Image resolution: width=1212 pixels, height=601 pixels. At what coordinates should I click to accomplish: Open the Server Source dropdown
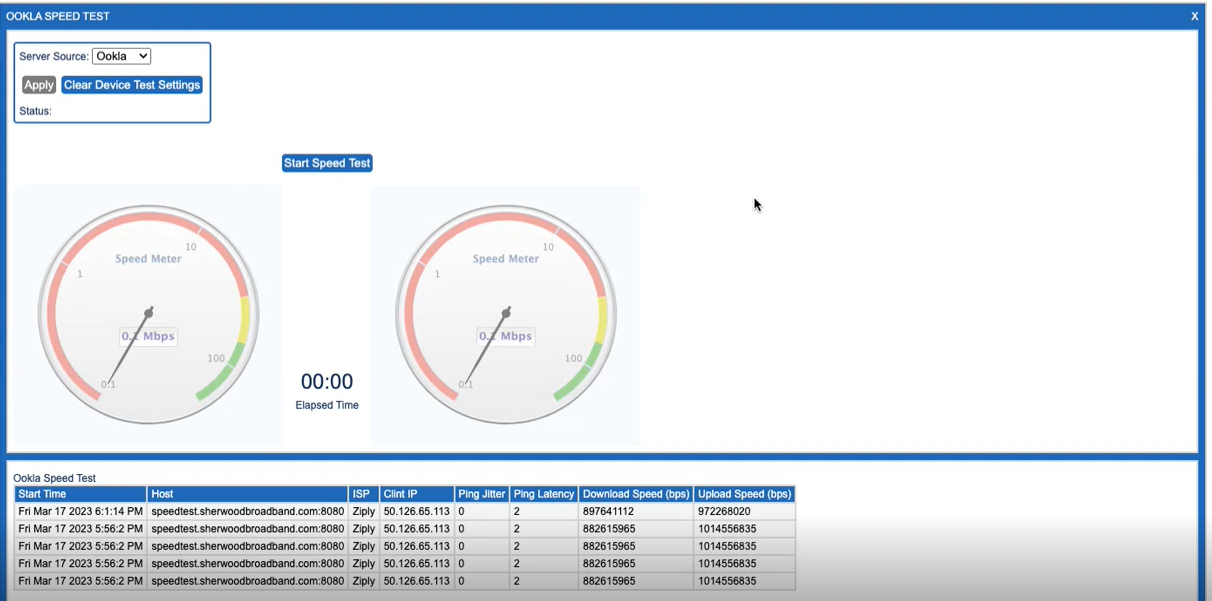click(121, 56)
